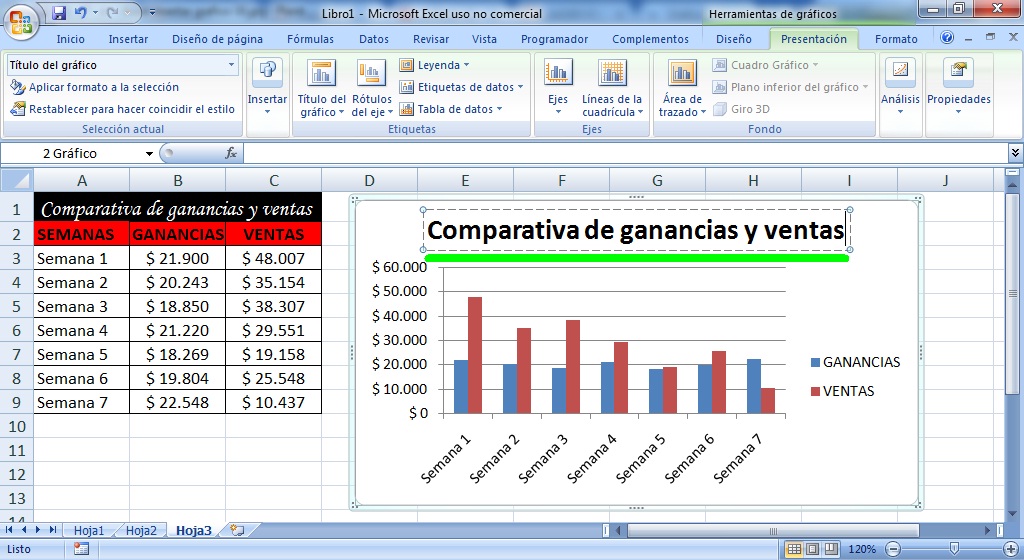Expand the formula bar

pos(1015,153)
